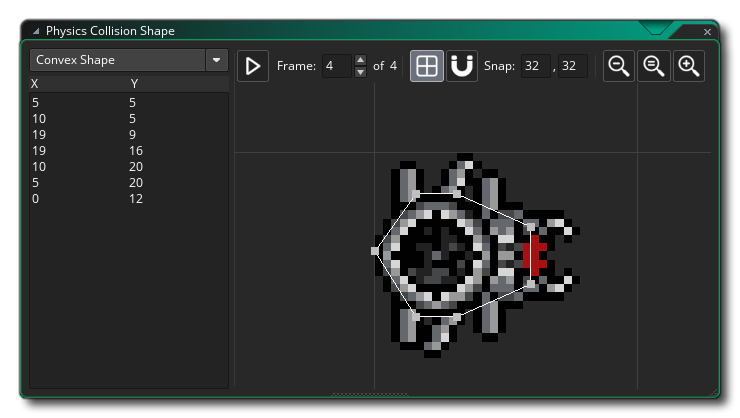The height and width of the screenshot is (418, 740).
Task: Increase the frame number with up arrow
Action: [361, 61]
